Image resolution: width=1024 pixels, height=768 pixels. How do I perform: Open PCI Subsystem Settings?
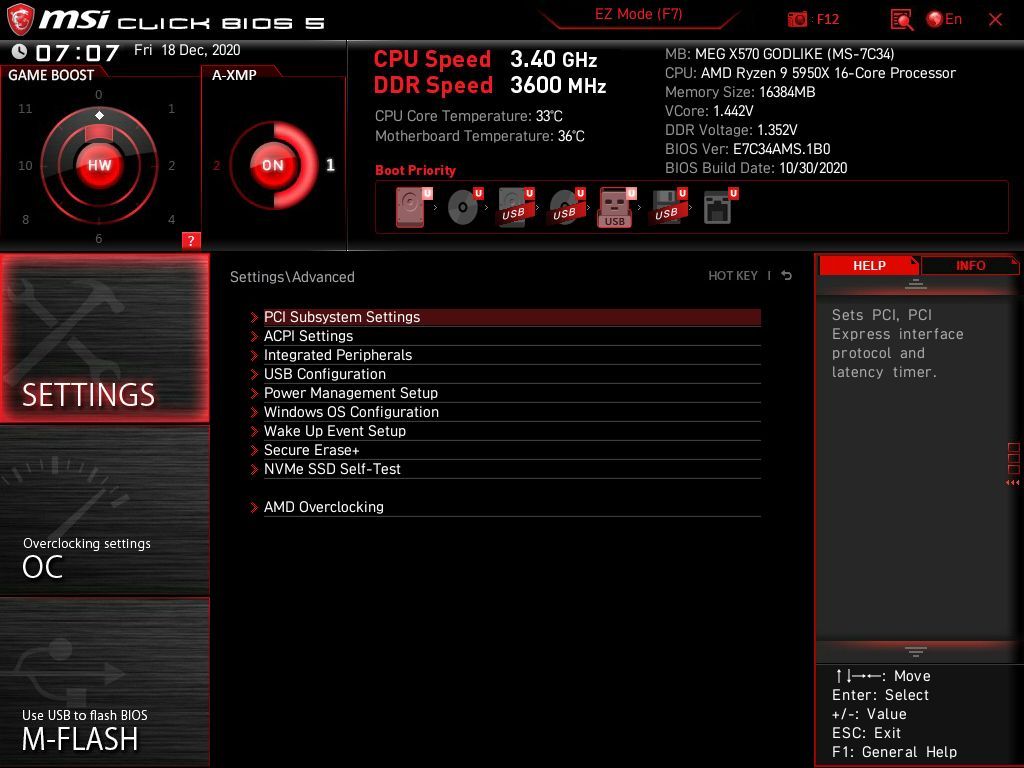click(x=512, y=317)
